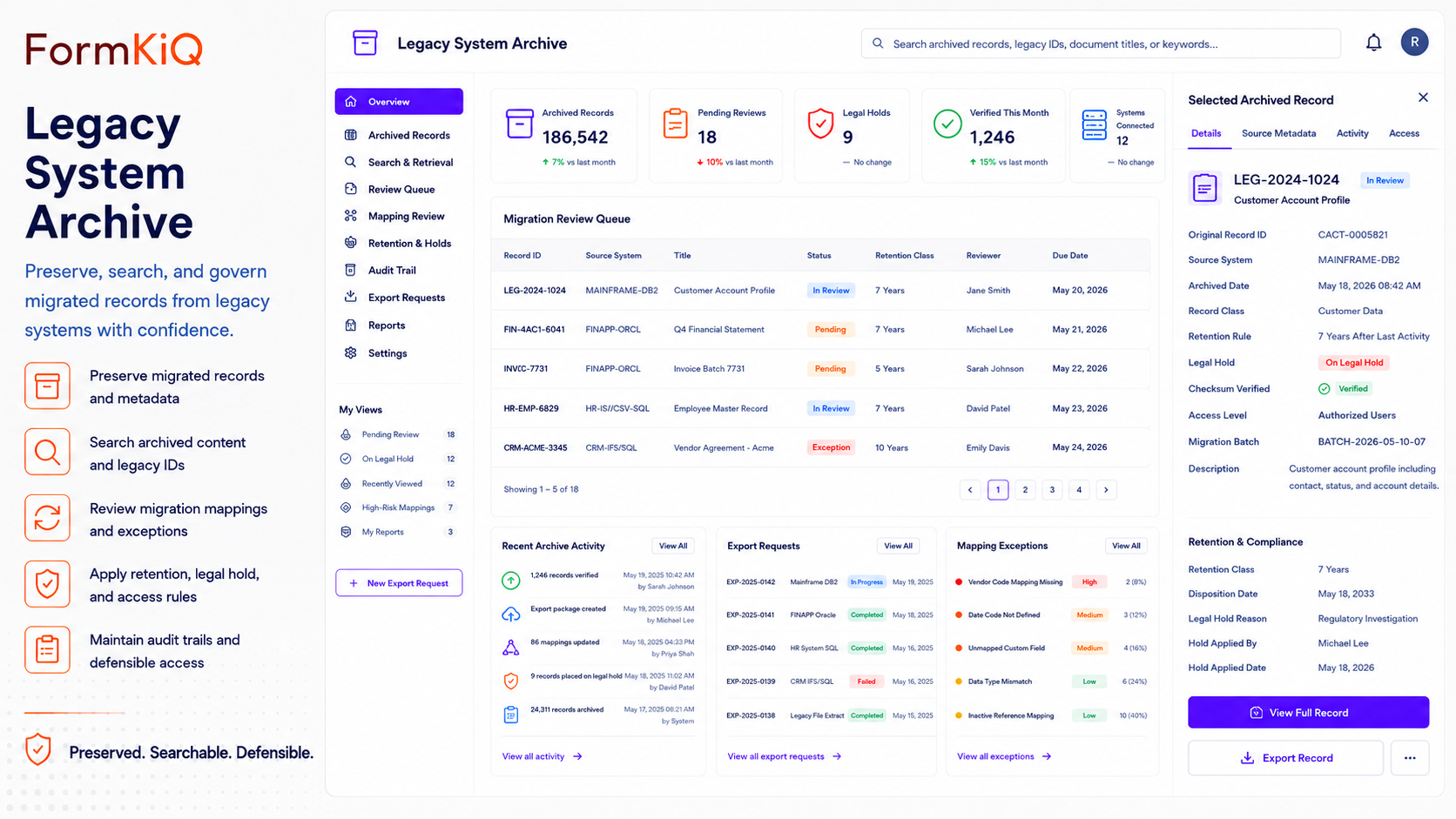
Task: Follow View all exceptions link
Action: tap(1004, 756)
